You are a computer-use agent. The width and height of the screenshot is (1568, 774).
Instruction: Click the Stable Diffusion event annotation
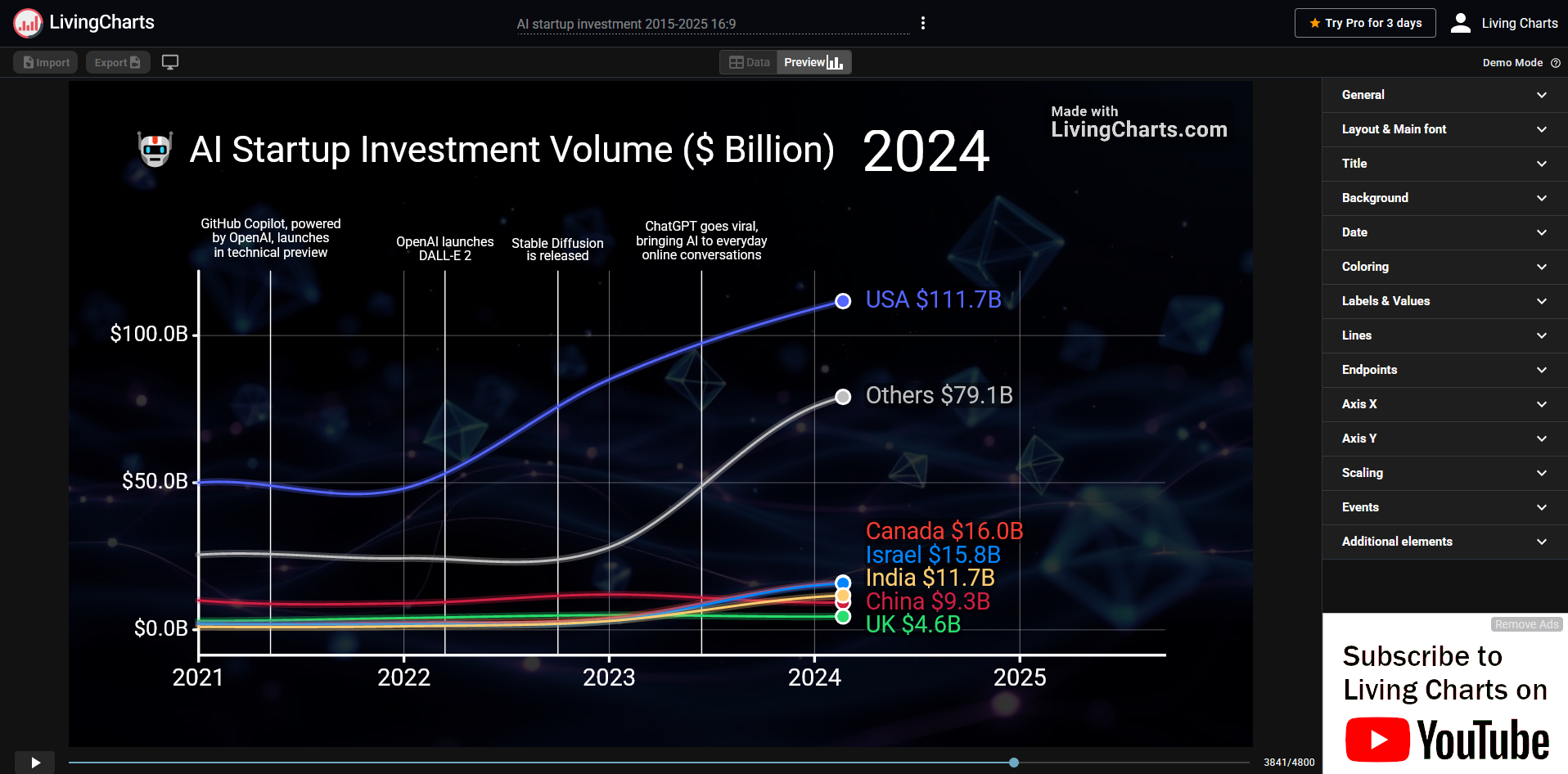pos(557,250)
